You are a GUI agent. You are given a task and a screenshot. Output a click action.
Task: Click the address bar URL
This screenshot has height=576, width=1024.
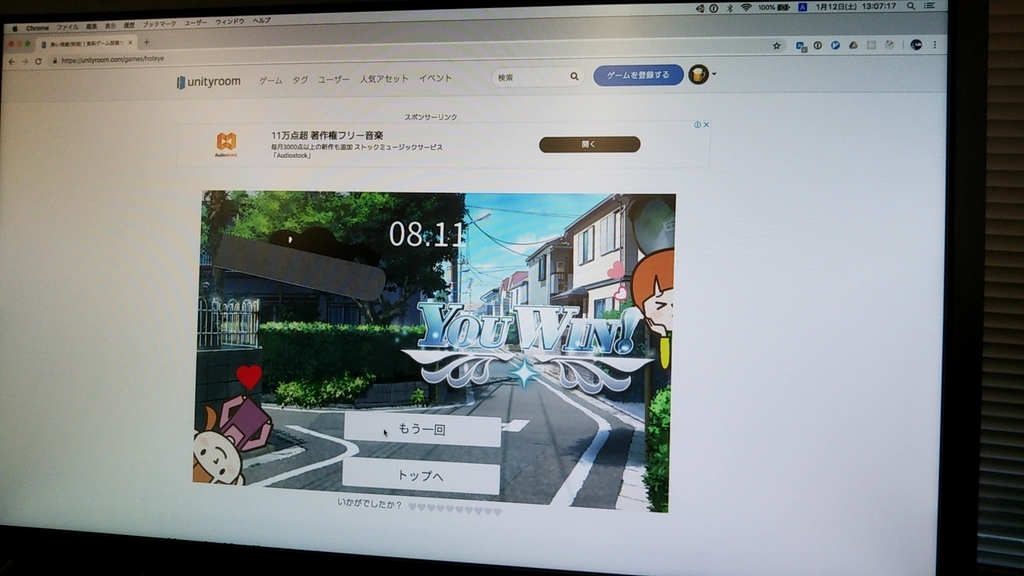pyautogui.click(x=112, y=59)
